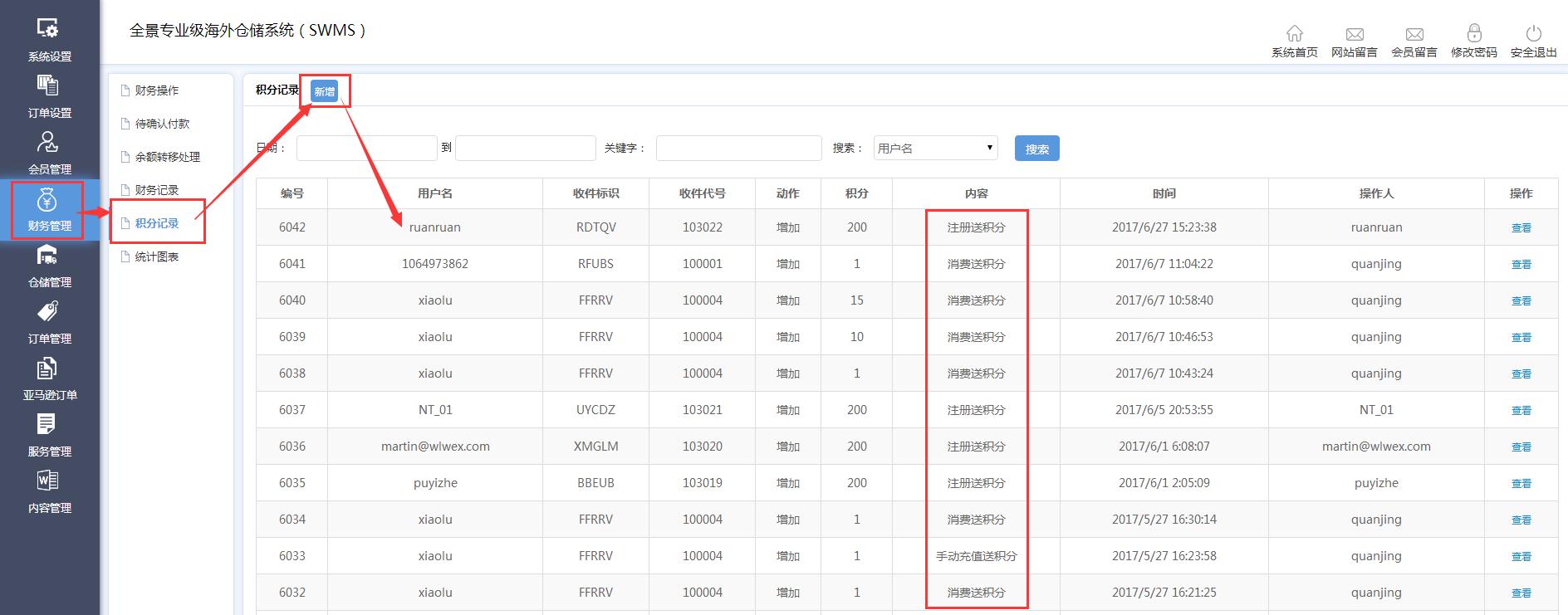Open 待确认付款 submenu item
Viewport: 1568px width, 615px height.
point(162,124)
